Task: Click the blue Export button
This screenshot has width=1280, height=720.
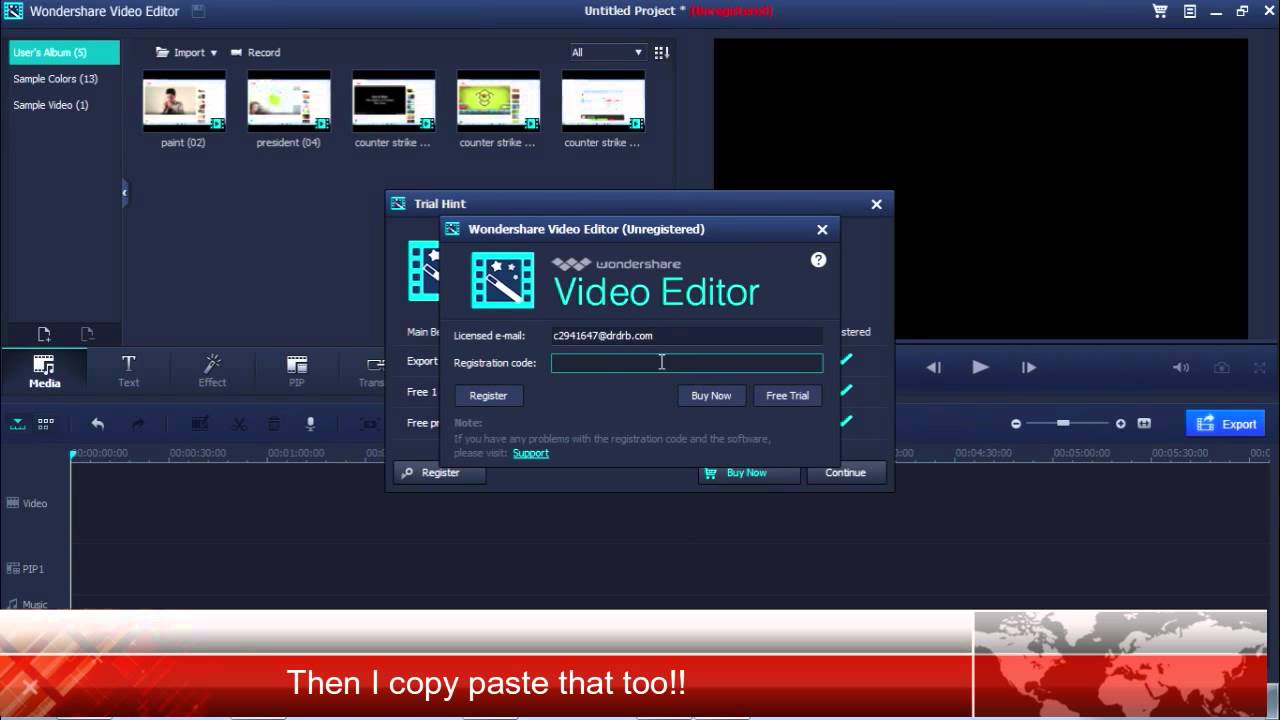Action: 1226,424
